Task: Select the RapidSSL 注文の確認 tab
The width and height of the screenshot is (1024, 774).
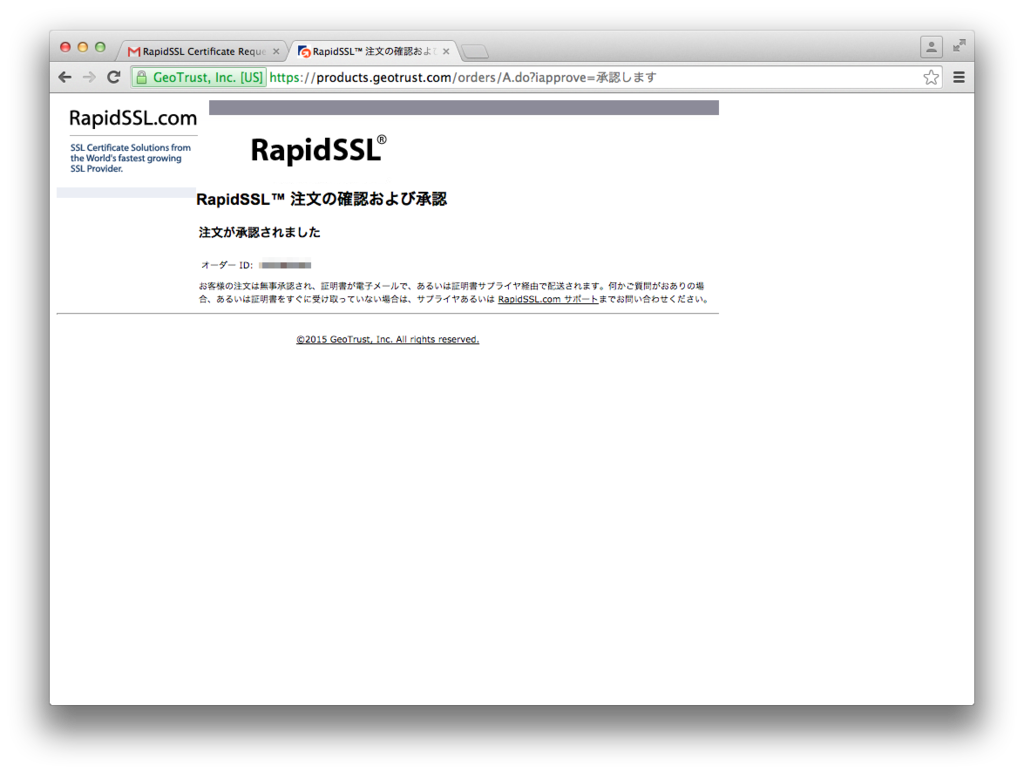Action: point(372,51)
